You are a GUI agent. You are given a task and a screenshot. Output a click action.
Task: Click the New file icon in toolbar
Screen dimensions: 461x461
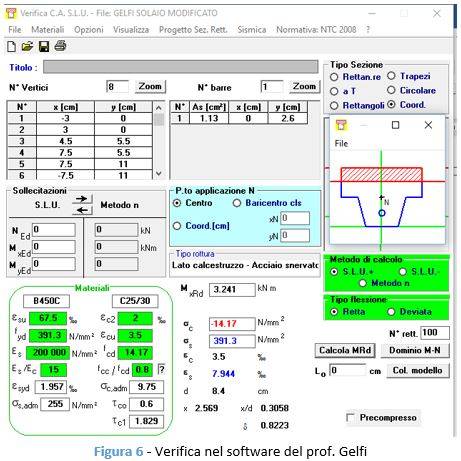point(11,46)
